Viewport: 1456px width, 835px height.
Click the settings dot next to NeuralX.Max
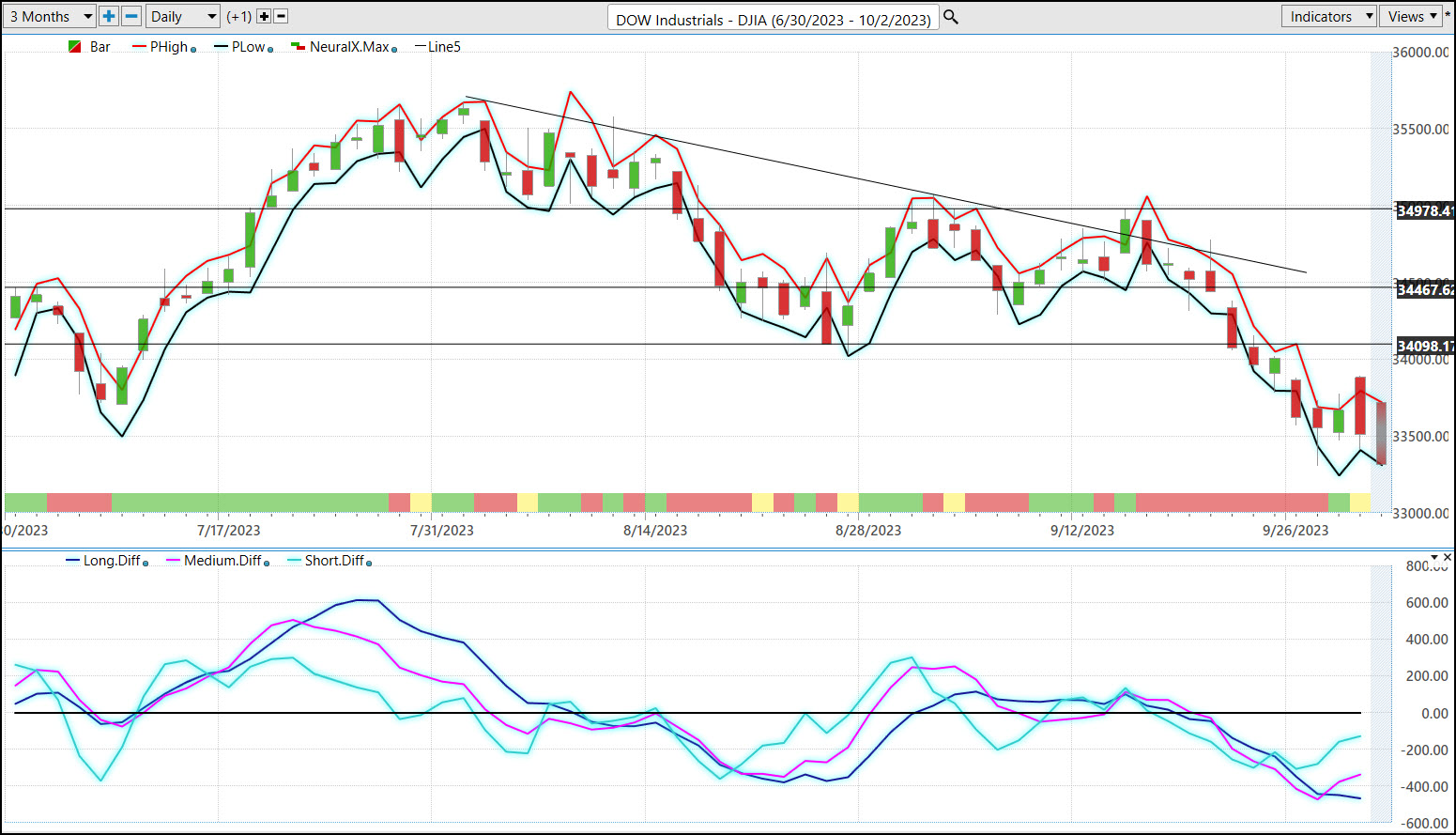pos(394,50)
